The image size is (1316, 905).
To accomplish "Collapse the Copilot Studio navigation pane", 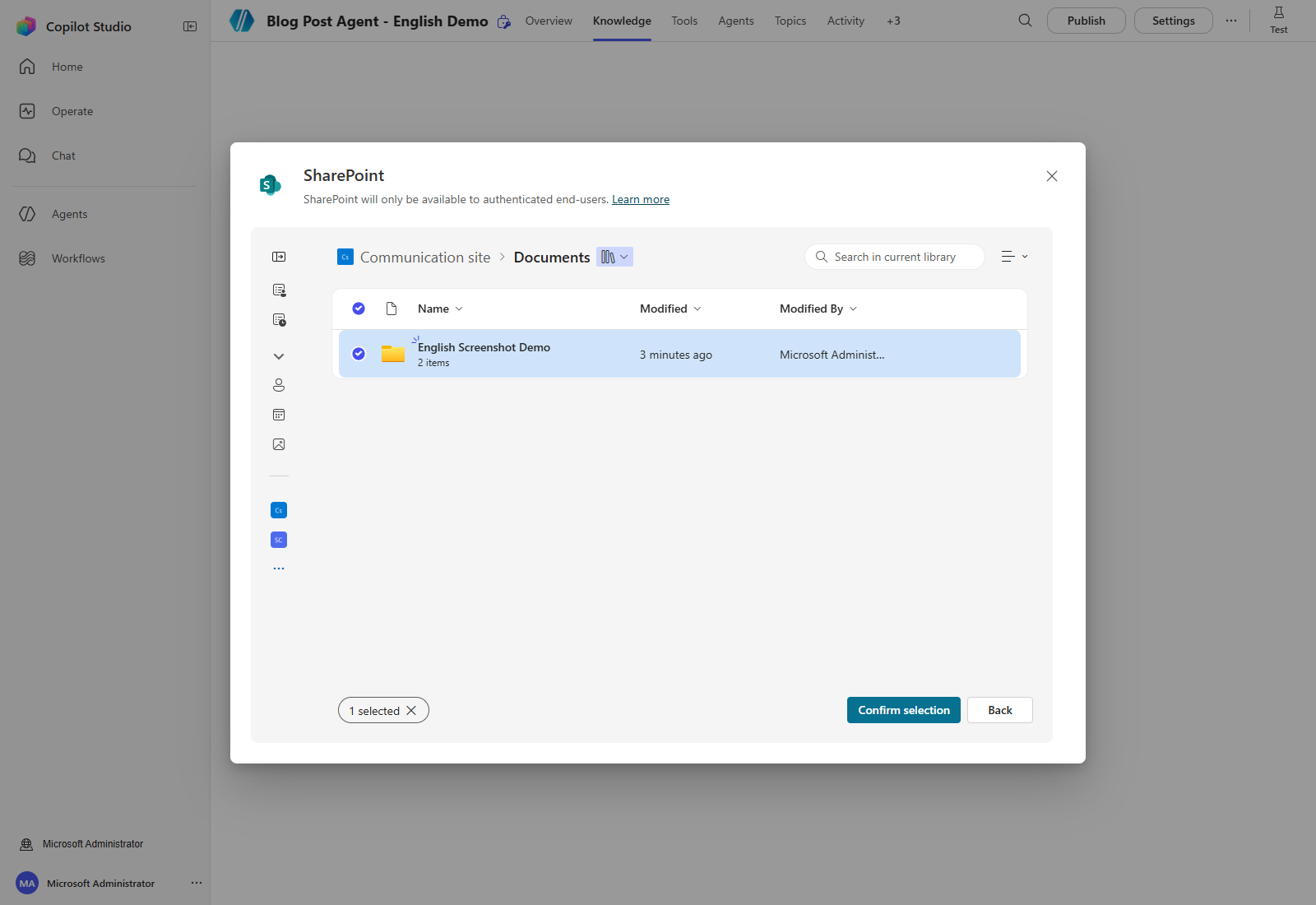I will click(190, 26).
